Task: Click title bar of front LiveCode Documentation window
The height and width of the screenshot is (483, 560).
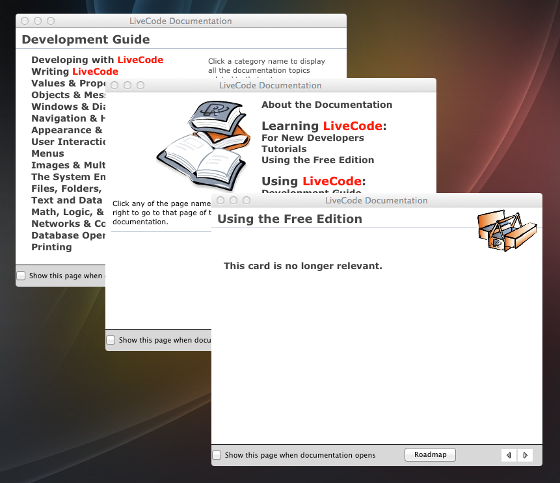Action: click(x=376, y=200)
